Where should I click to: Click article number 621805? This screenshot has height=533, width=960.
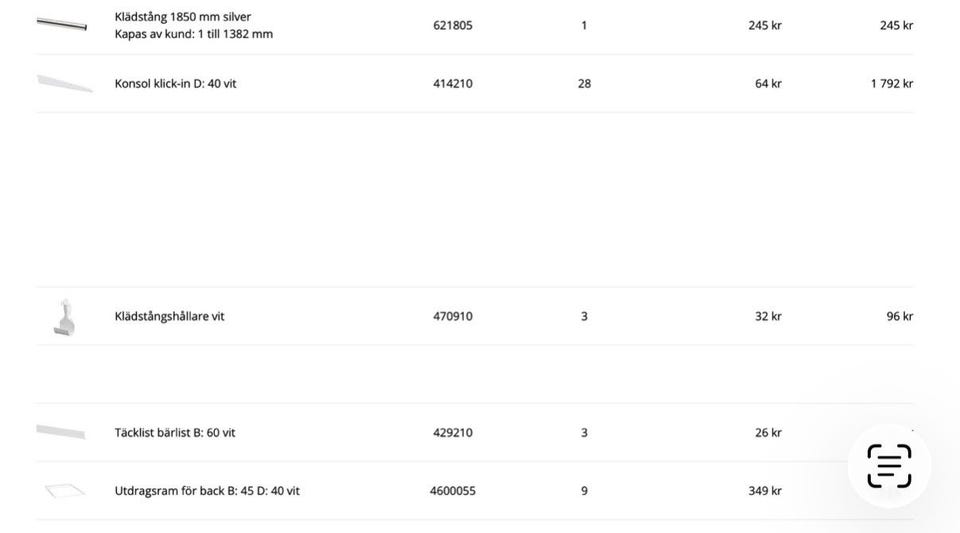[x=453, y=25]
